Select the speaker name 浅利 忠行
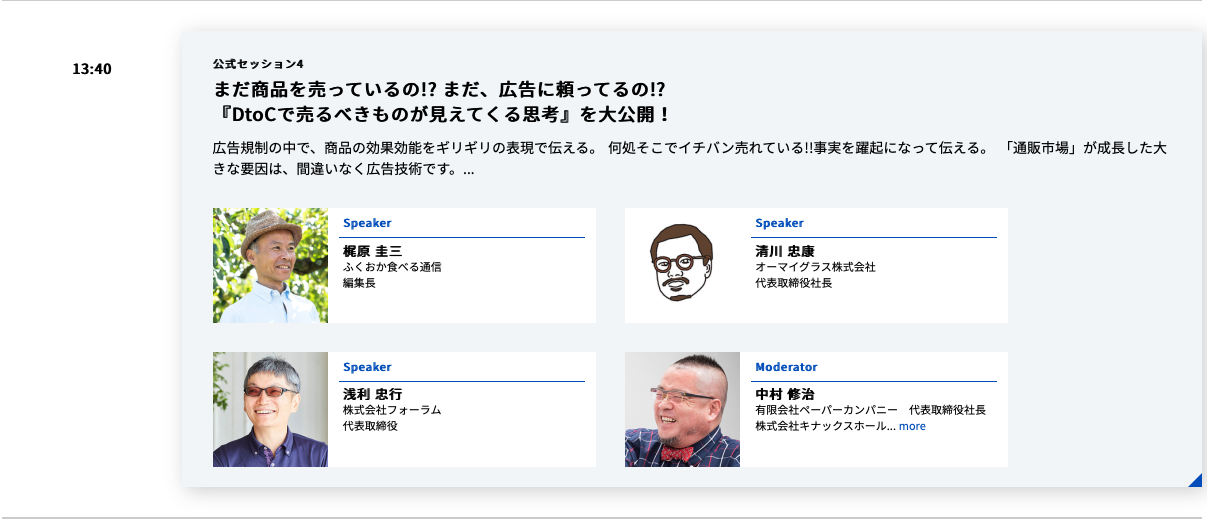 pos(372,394)
